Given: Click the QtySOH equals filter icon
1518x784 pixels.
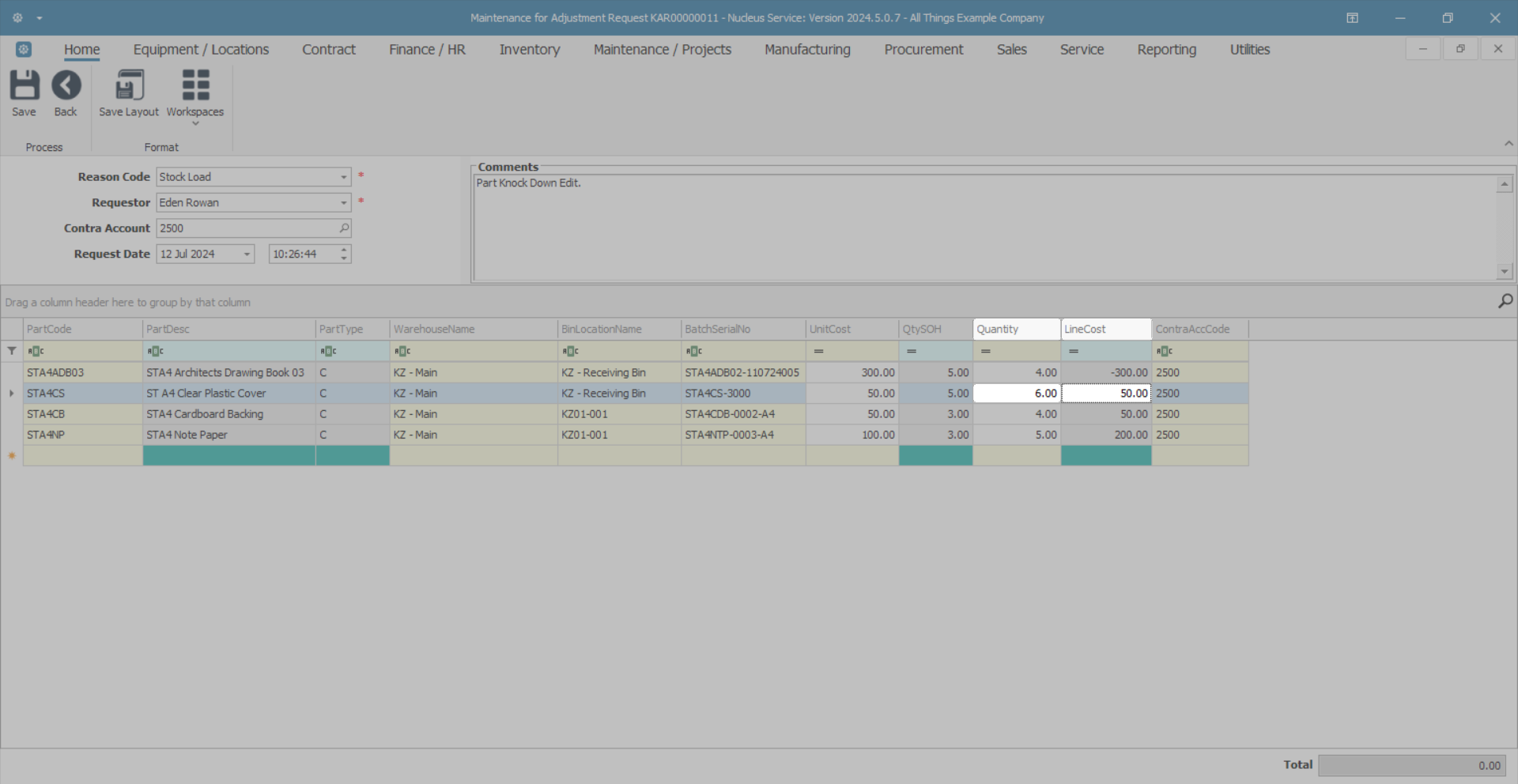Looking at the screenshot, I should click(x=912, y=351).
